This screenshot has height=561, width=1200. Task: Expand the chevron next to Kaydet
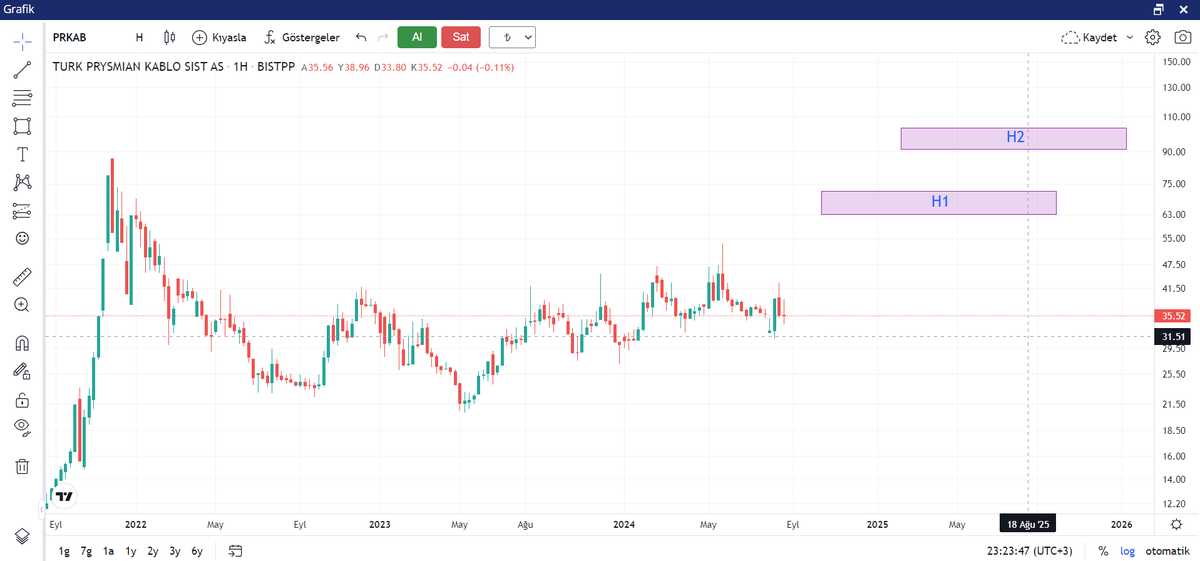tap(1130, 37)
